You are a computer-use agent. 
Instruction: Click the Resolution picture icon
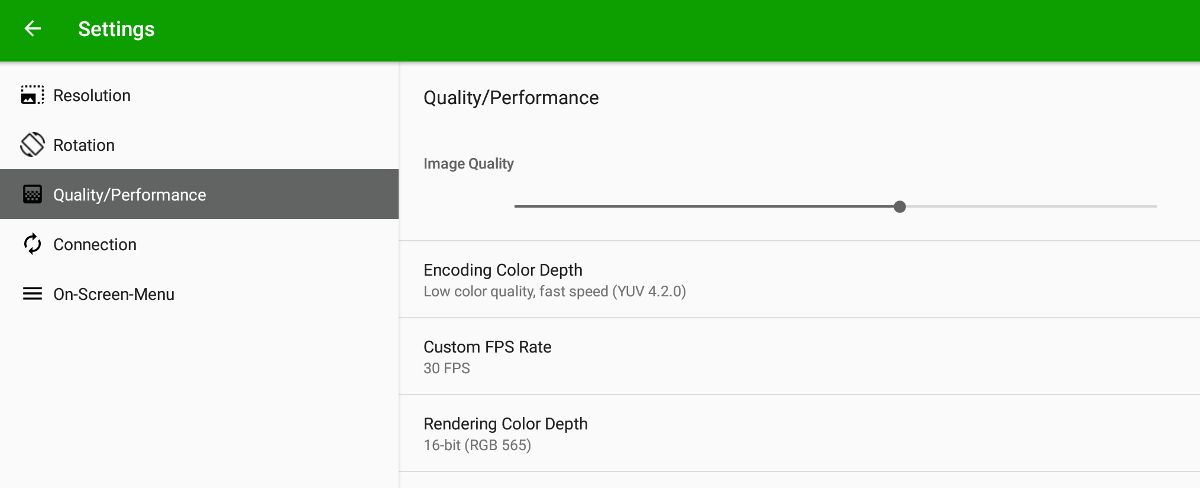click(32, 95)
